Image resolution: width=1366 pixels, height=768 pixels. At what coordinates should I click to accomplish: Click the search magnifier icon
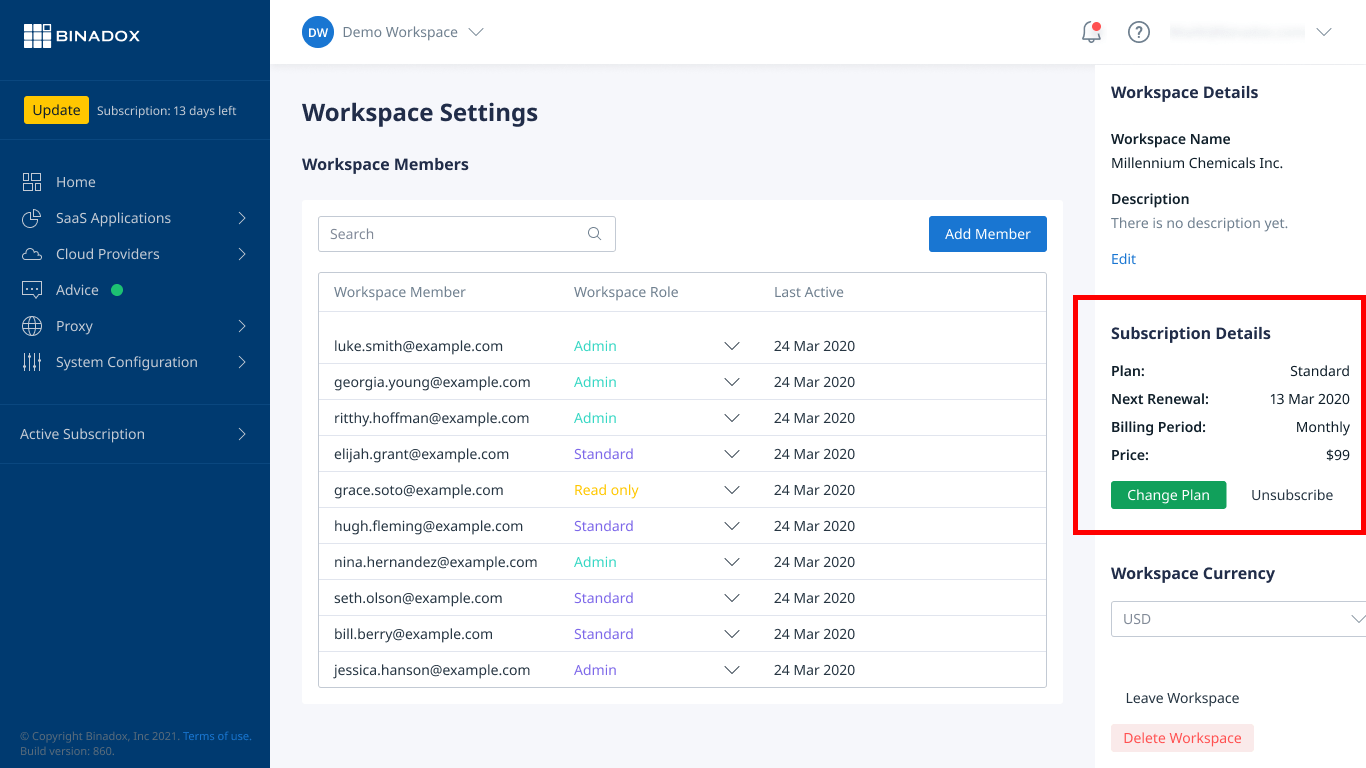(594, 234)
